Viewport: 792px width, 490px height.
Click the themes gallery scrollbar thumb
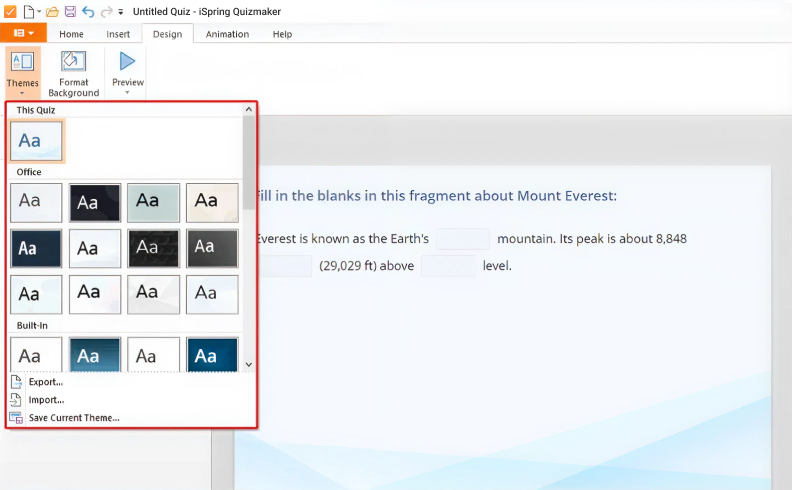point(249,163)
